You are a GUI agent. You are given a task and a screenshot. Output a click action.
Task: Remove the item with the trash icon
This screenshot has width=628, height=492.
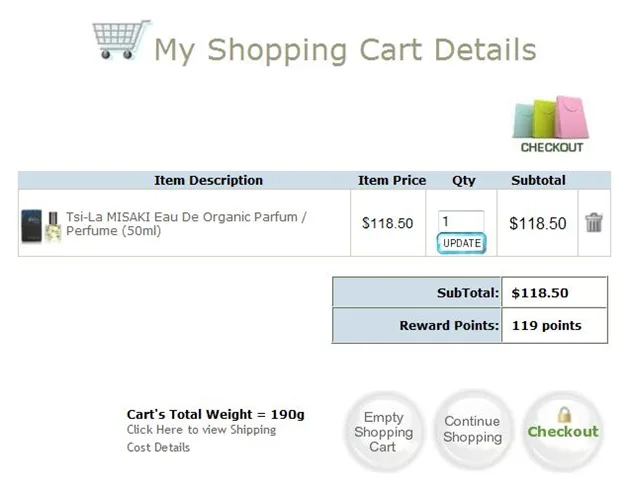(x=594, y=223)
